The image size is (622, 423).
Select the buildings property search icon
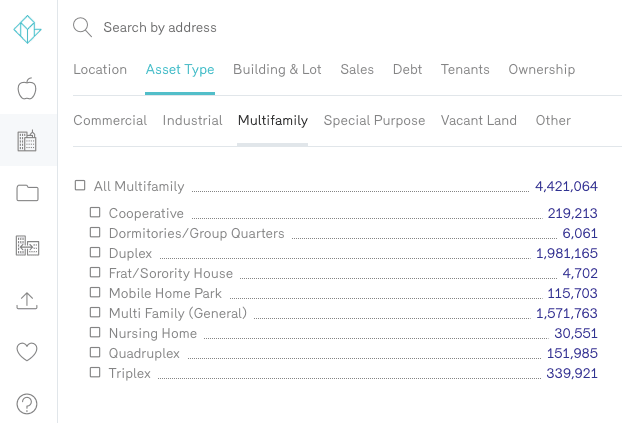[28, 141]
